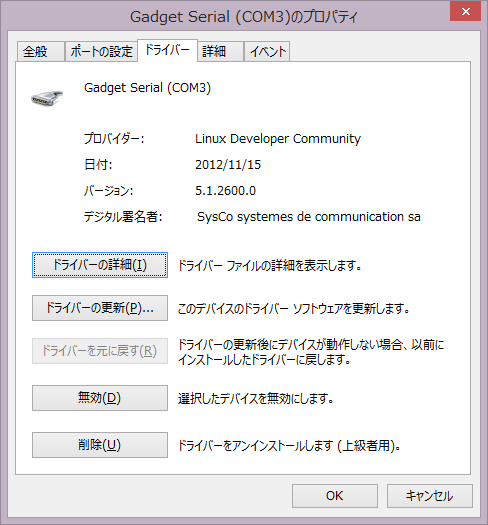488x525 pixels.
Task: Click the プロバイダー: label
Action: click(x=114, y=139)
